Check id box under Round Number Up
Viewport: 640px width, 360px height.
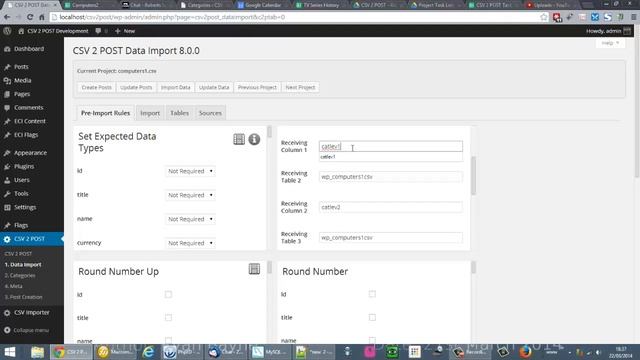point(168,294)
